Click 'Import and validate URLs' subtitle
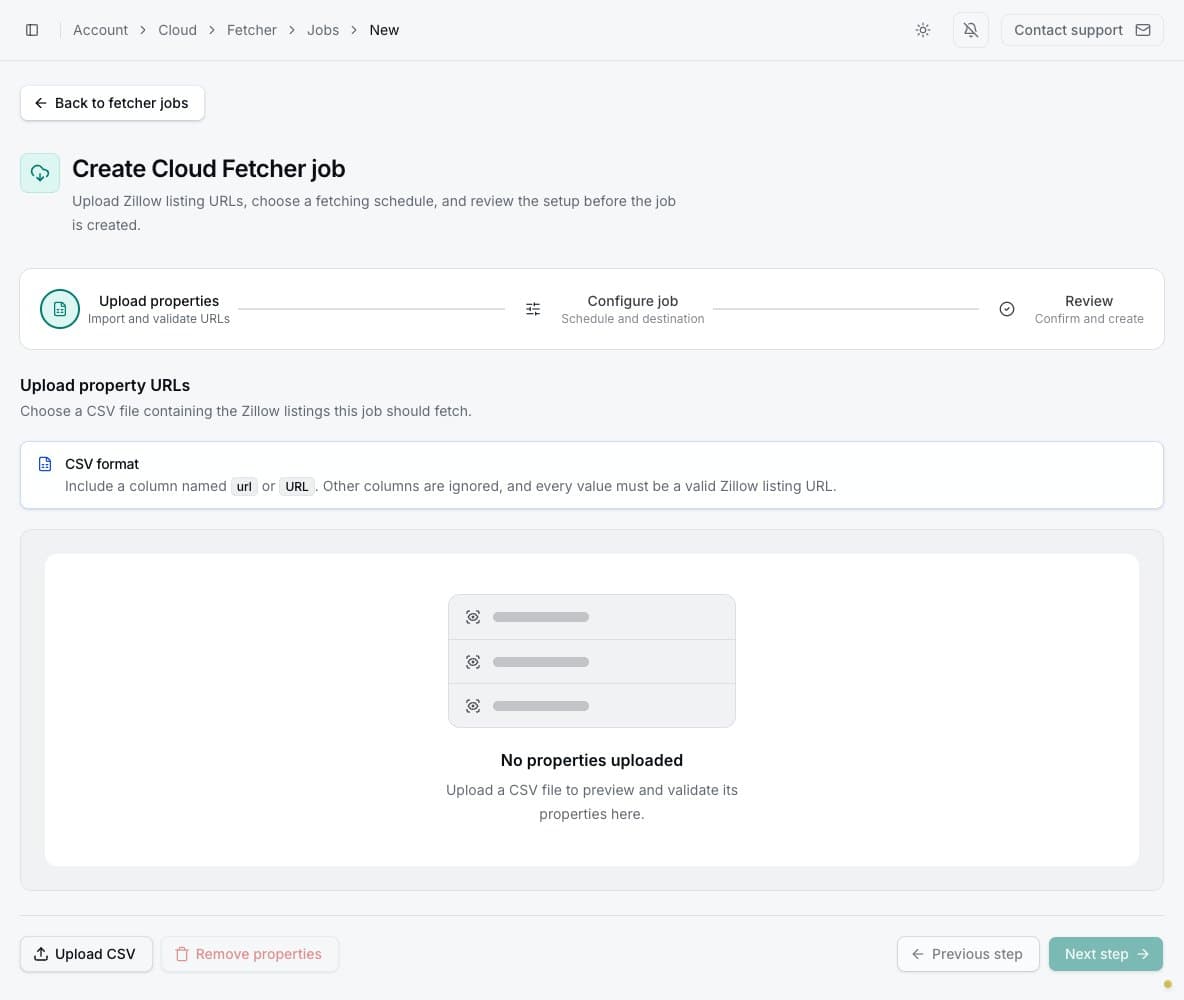The width and height of the screenshot is (1184, 1000). click(159, 319)
